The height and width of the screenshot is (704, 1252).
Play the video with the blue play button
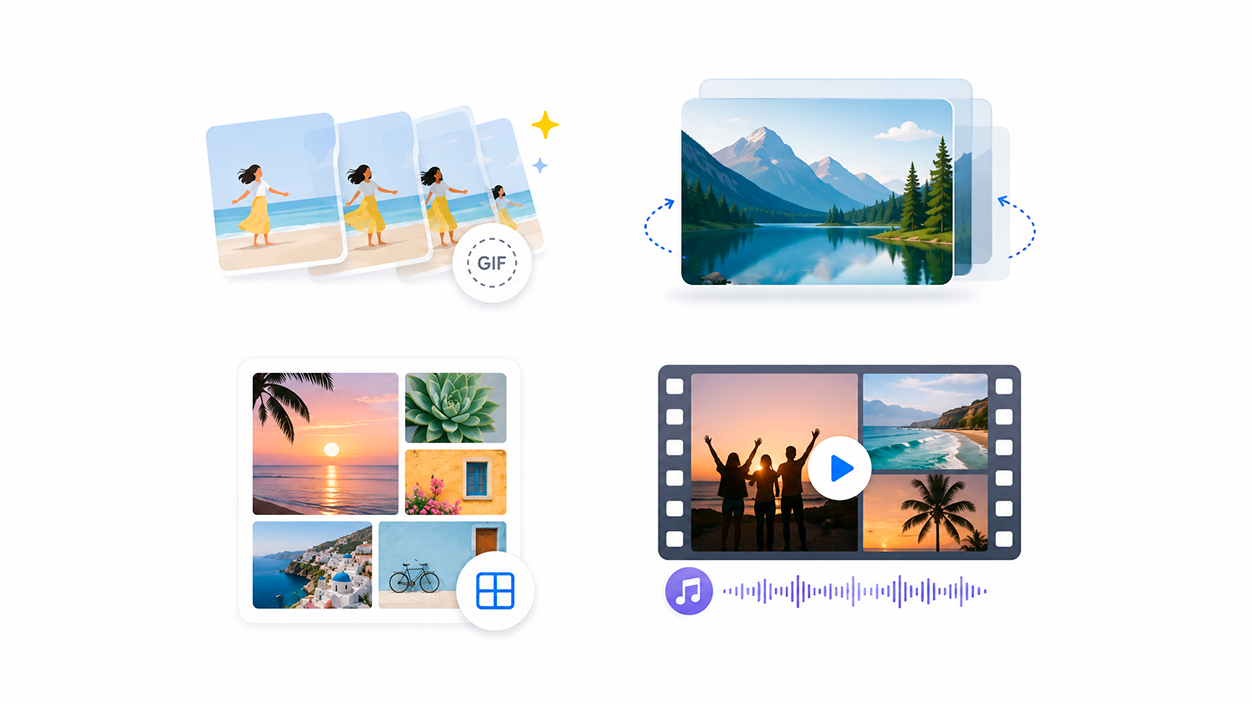coord(840,467)
